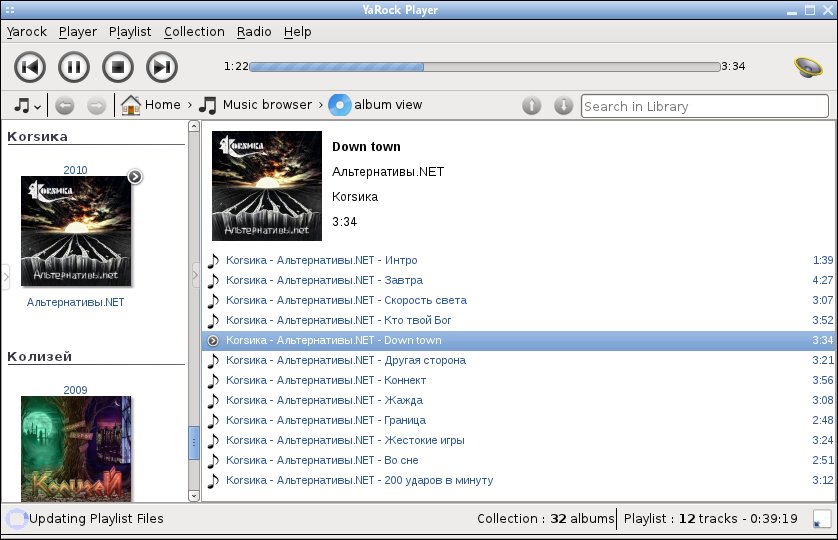Open Music browser breadcrumb
Image resolution: width=838 pixels, height=540 pixels.
point(267,105)
